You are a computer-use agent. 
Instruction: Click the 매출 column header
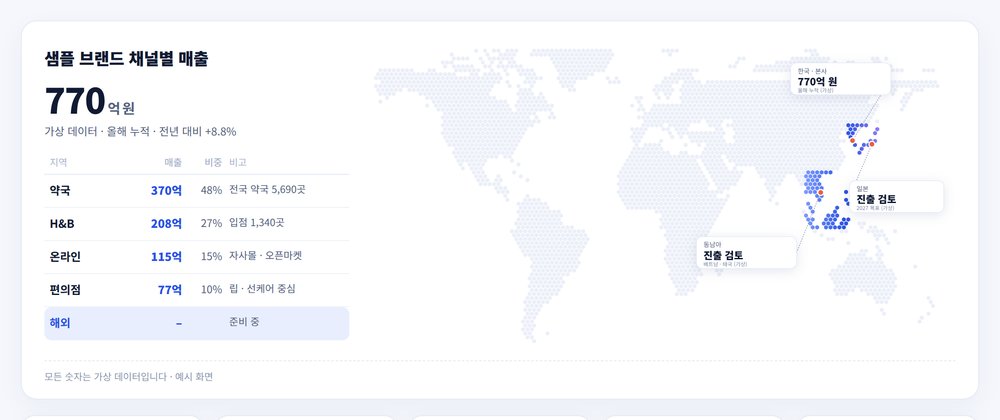173,163
